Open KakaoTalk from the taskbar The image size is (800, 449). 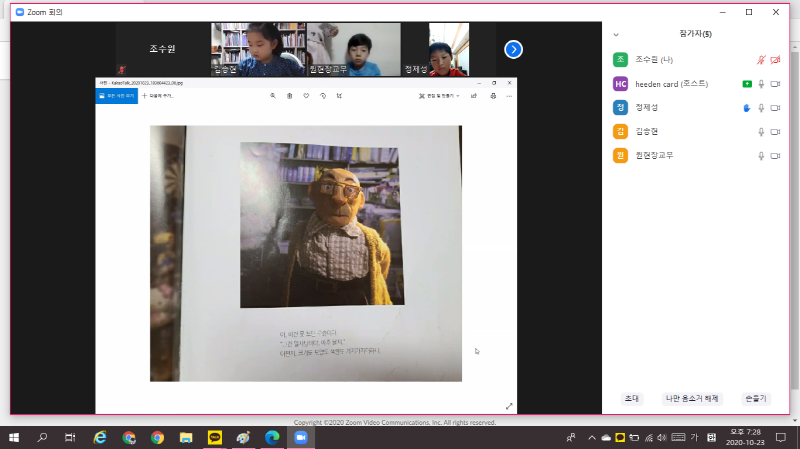click(215, 438)
